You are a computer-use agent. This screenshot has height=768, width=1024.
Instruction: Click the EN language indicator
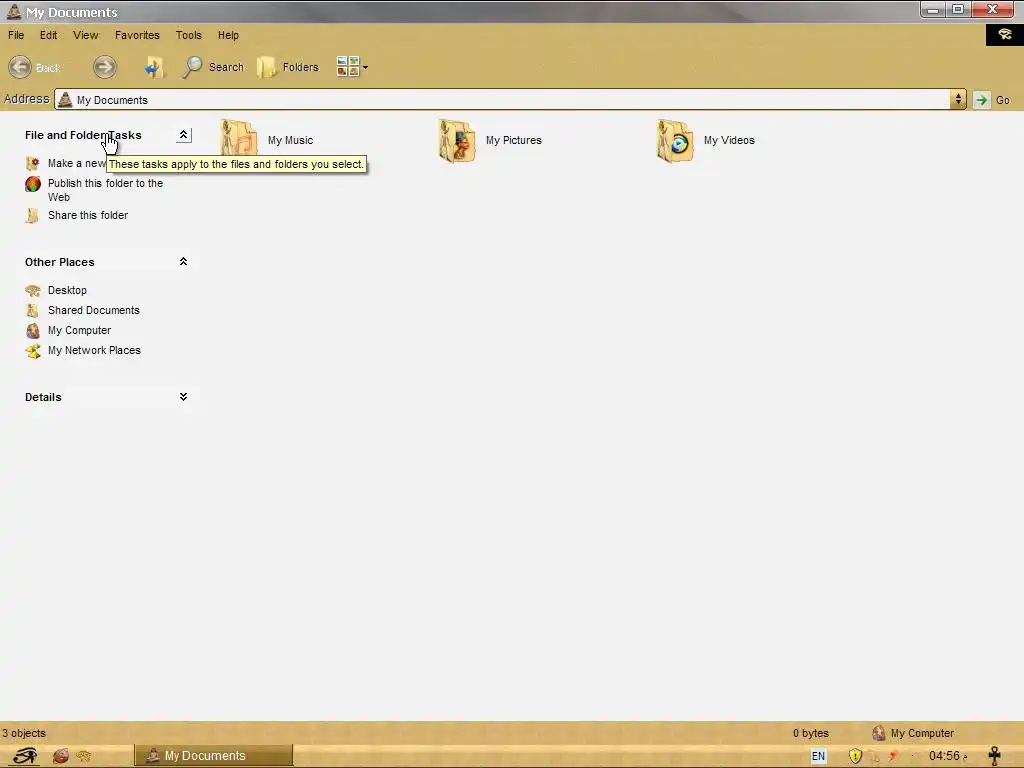[818, 756]
